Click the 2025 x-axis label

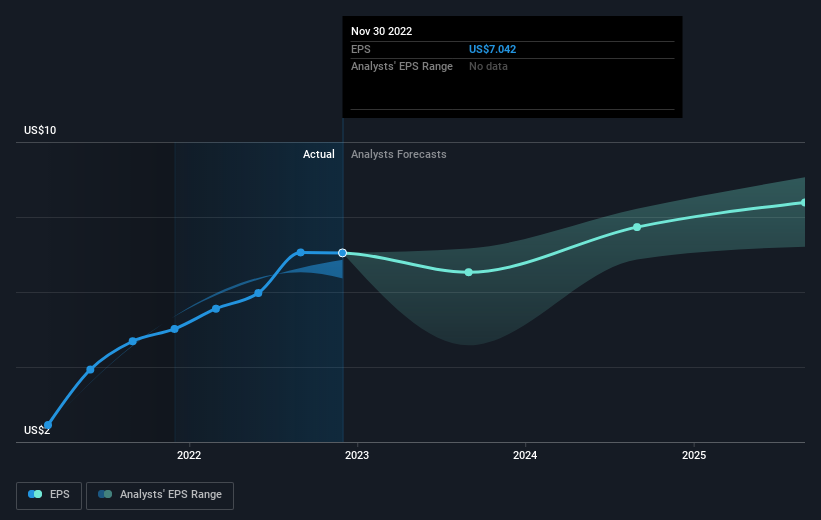(694, 455)
